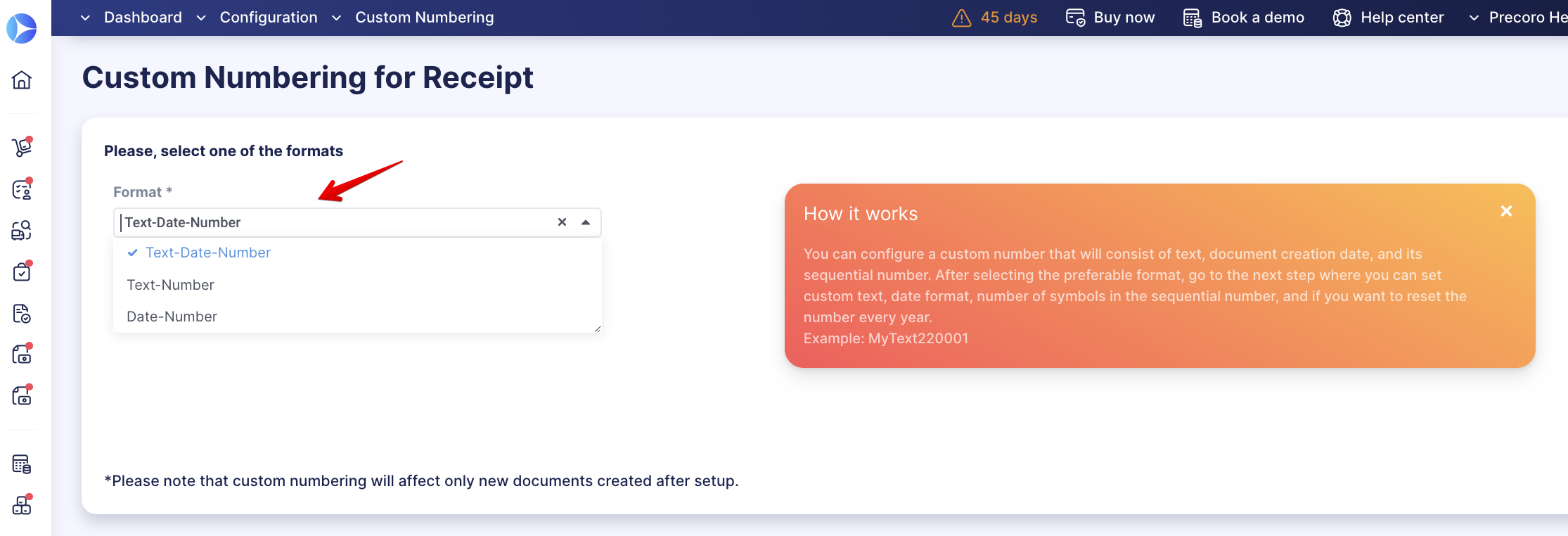Choose the Date-Number format option

(357, 317)
